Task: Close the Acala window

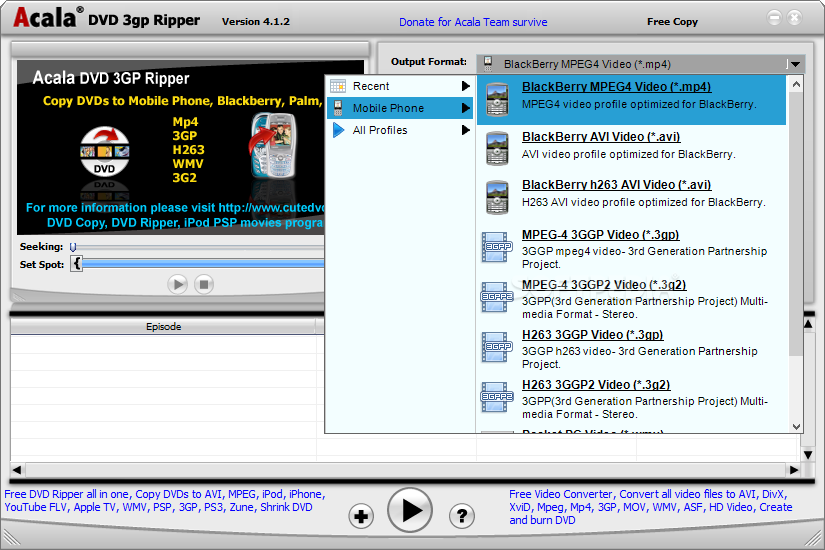Action: tap(794, 18)
